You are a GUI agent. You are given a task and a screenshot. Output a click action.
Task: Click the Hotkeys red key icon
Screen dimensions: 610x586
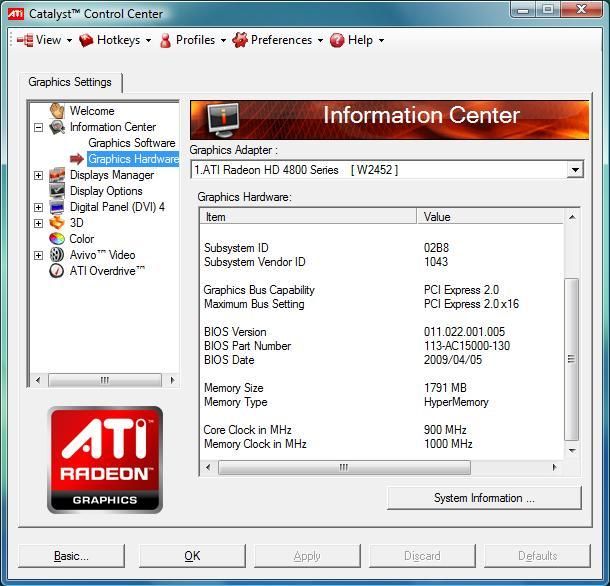point(86,40)
